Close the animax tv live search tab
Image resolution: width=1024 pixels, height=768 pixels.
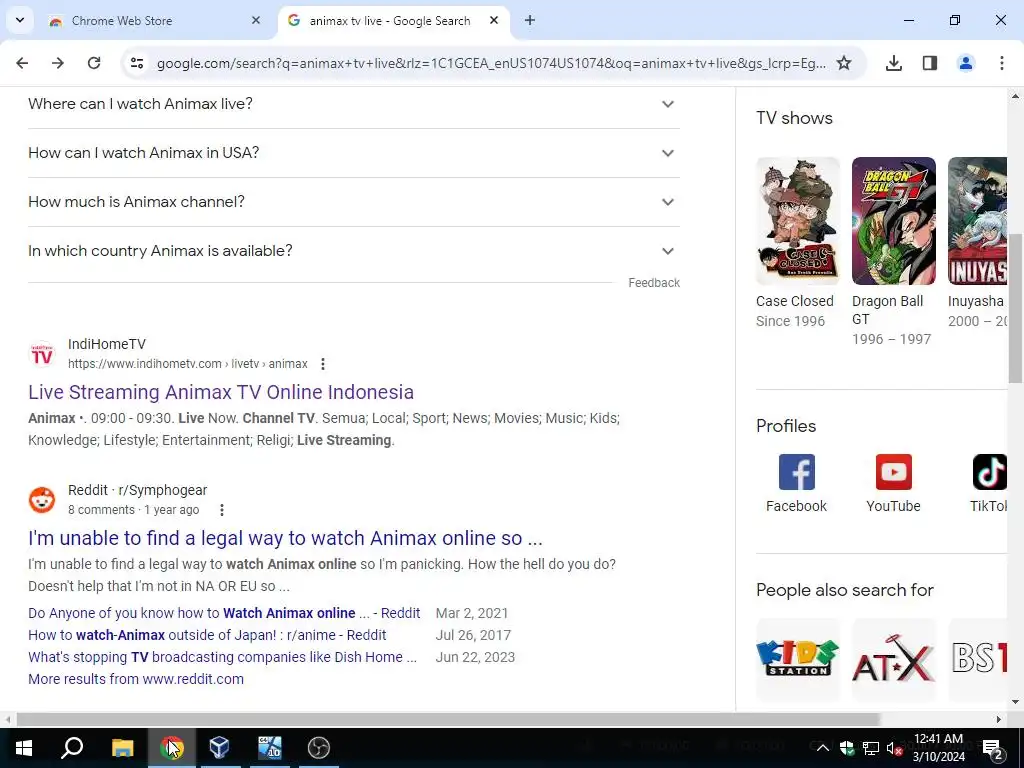[494, 20]
